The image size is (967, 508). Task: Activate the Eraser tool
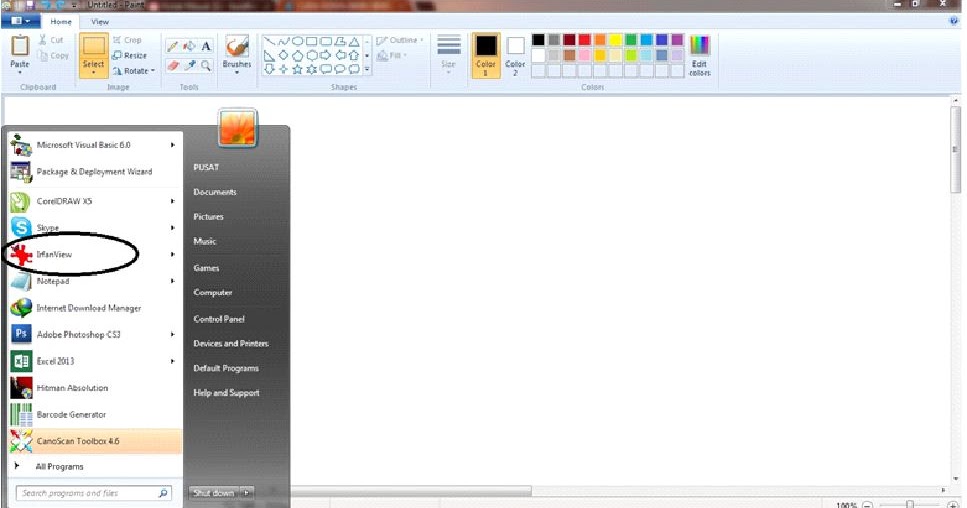(173, 65)
